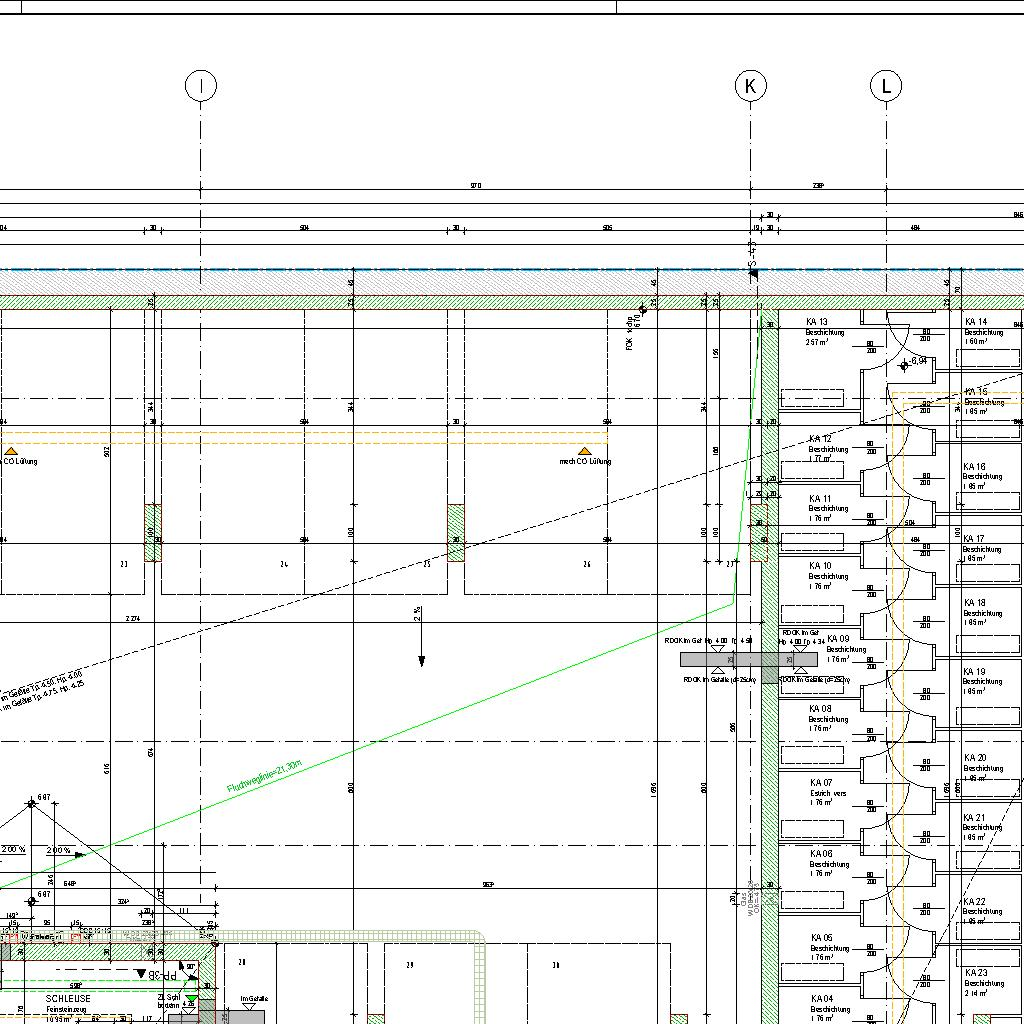Select the black section arrow below axis K
1024x1024 pixels.
click(753, 273)
